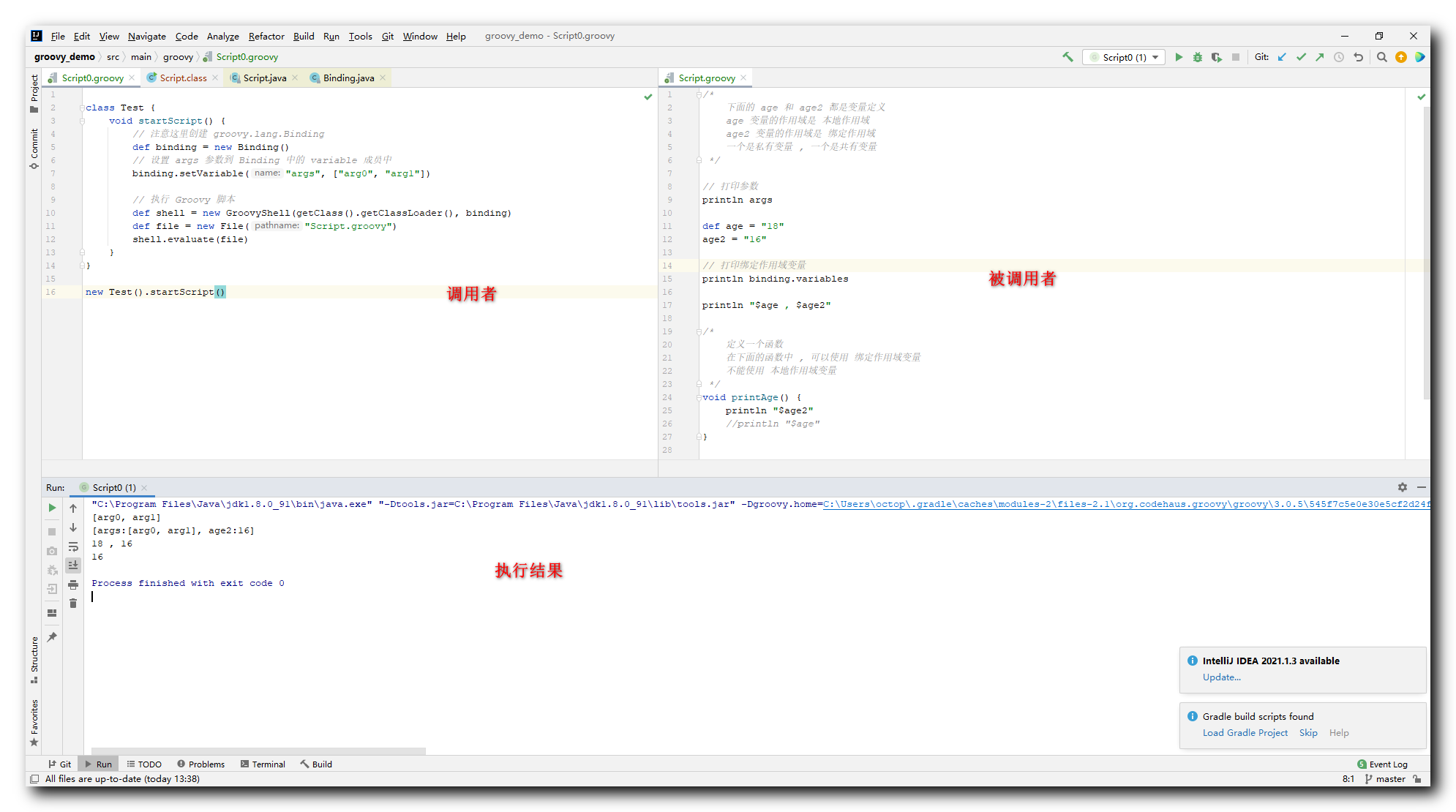
Task: Click the green Run button in top toolbar
Action: (1179, 57)
